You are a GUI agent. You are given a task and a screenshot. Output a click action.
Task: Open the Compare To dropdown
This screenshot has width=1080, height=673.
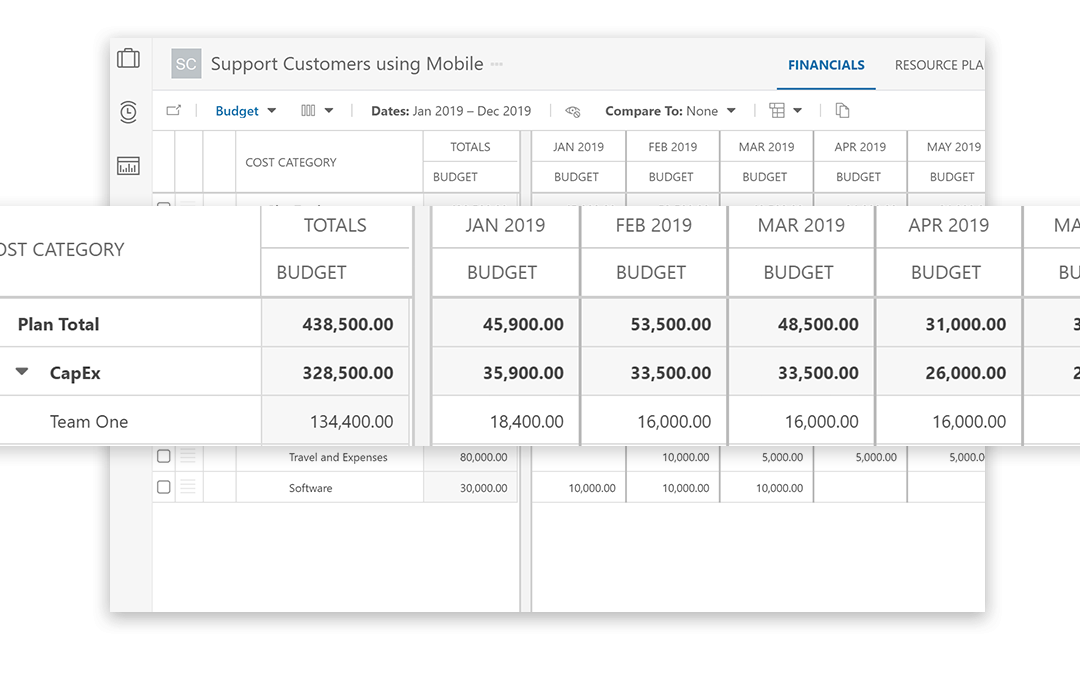[670, 111]
